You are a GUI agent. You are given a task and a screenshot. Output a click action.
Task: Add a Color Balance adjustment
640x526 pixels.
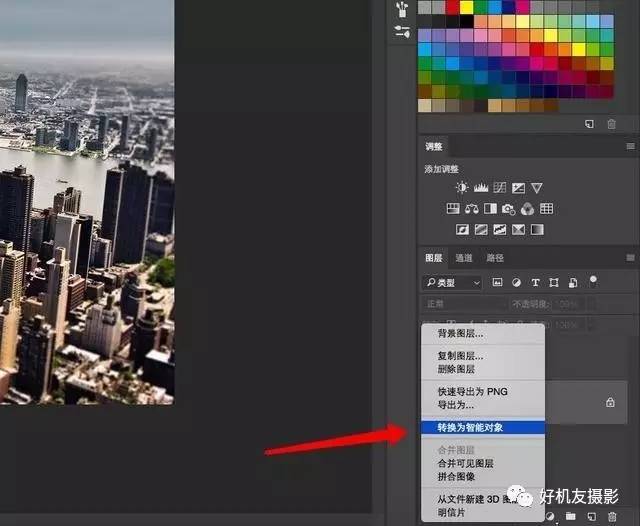point(472,209)
